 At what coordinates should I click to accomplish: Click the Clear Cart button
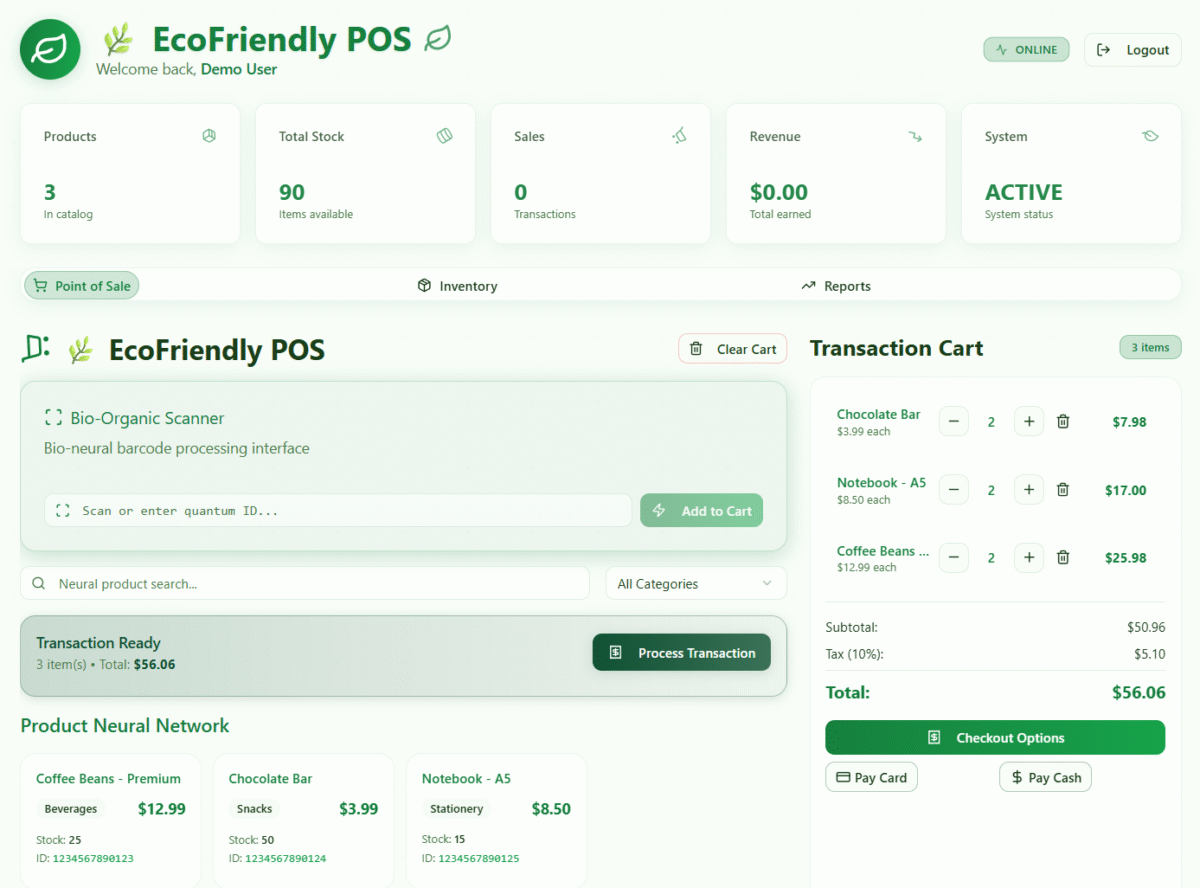[733, 349]
